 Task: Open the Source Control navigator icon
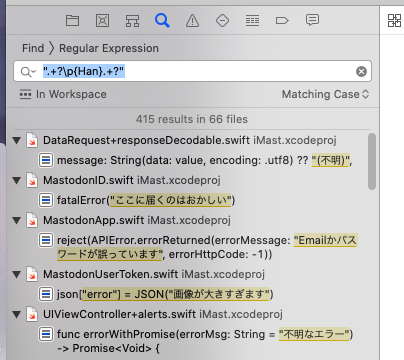point(102,21)
